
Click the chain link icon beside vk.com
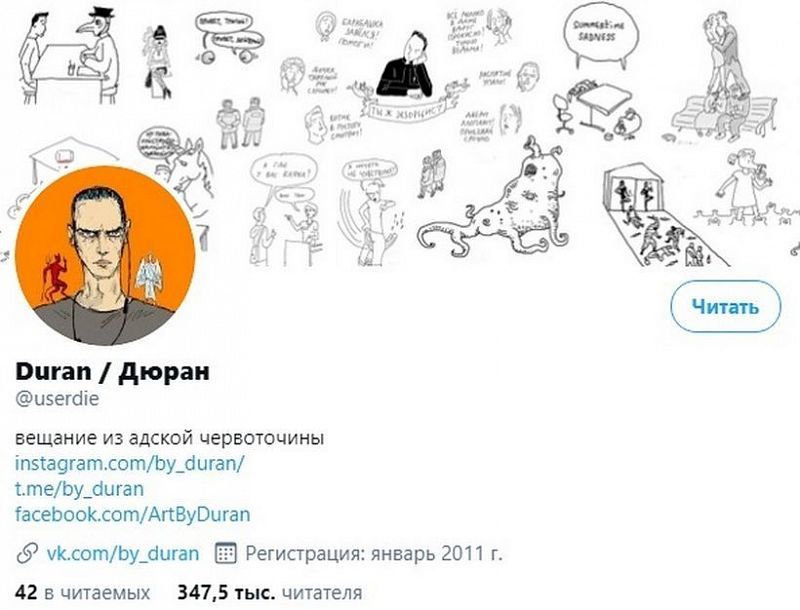[27, 553]
